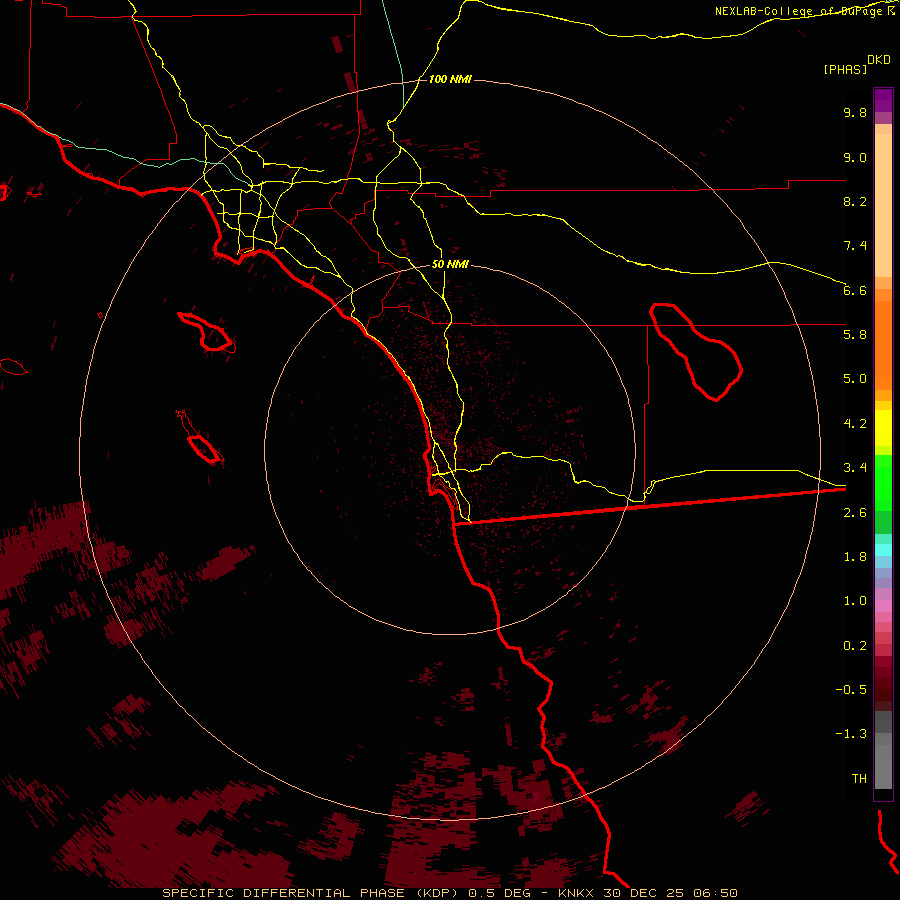Click the 0.2 scale value
This screenshot has width=900, height=900.
coord(855,646)
